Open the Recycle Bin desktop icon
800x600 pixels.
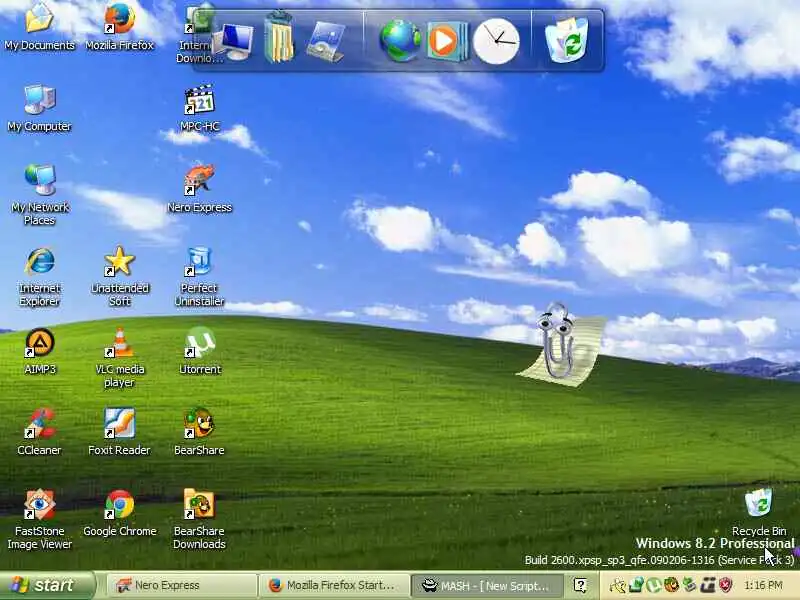point(759,511)
